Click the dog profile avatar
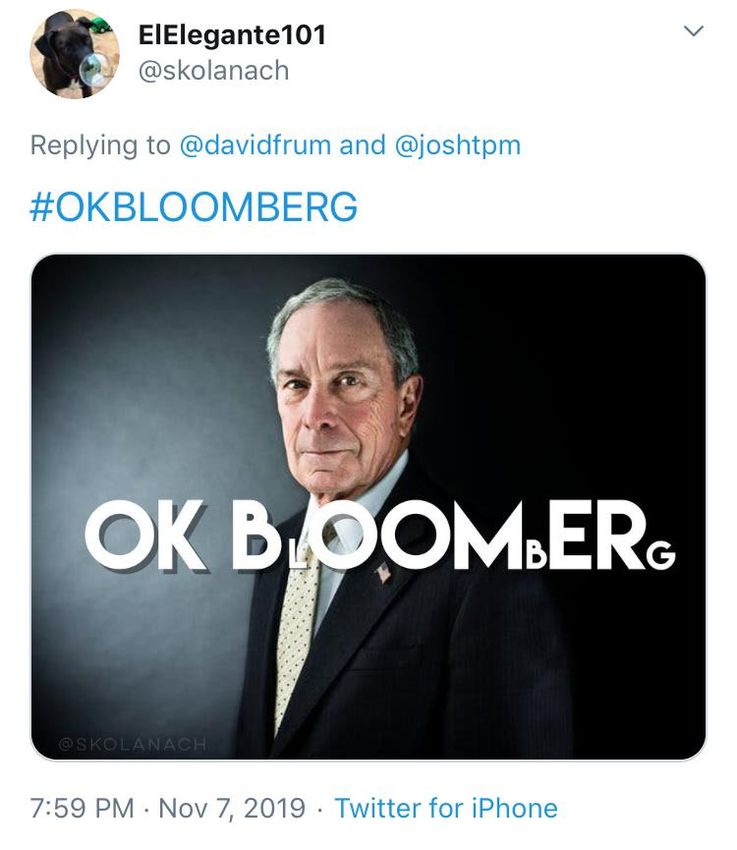Viewport: 737px width, 850px height. (75, 54)
